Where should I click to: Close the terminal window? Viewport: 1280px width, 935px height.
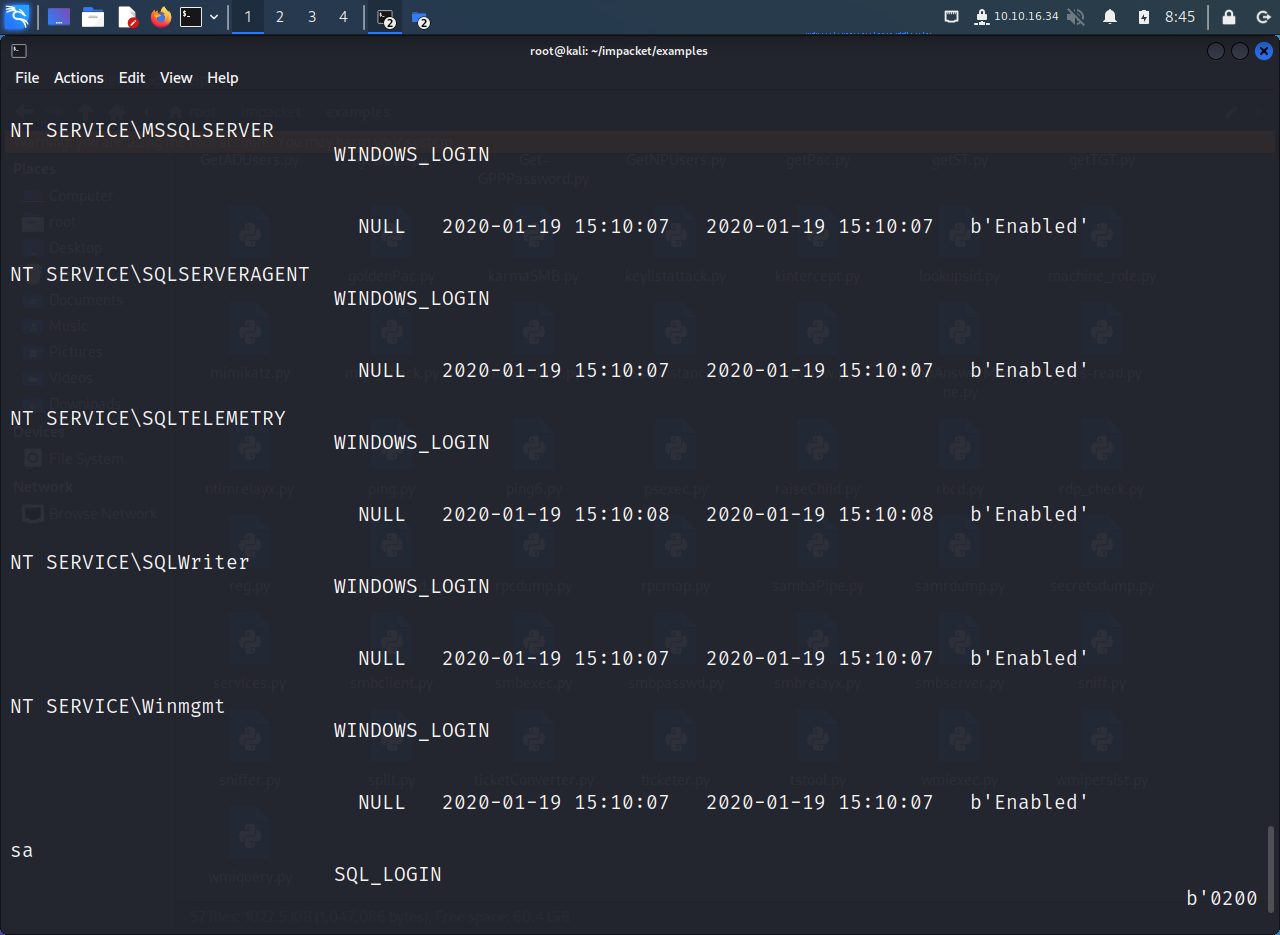1264,51
